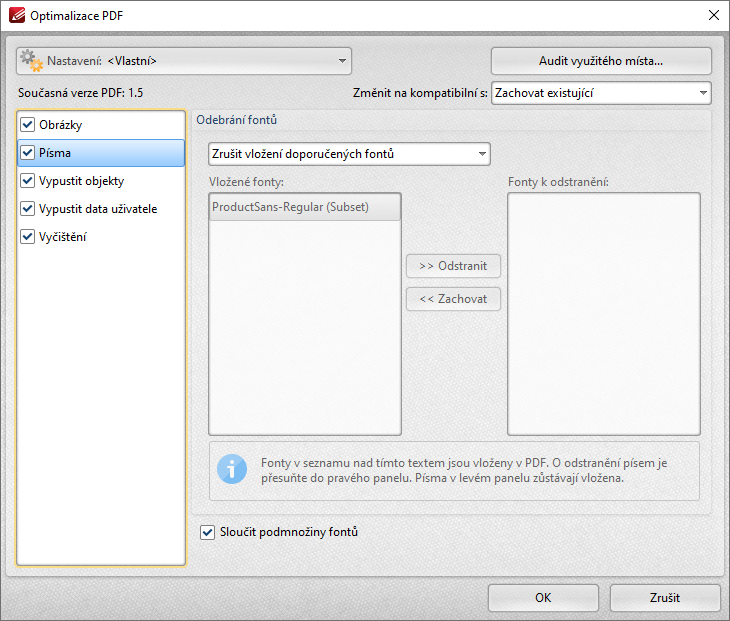
Task: Cancel with the Zrušit button
Action: click(x=665, y=598)
